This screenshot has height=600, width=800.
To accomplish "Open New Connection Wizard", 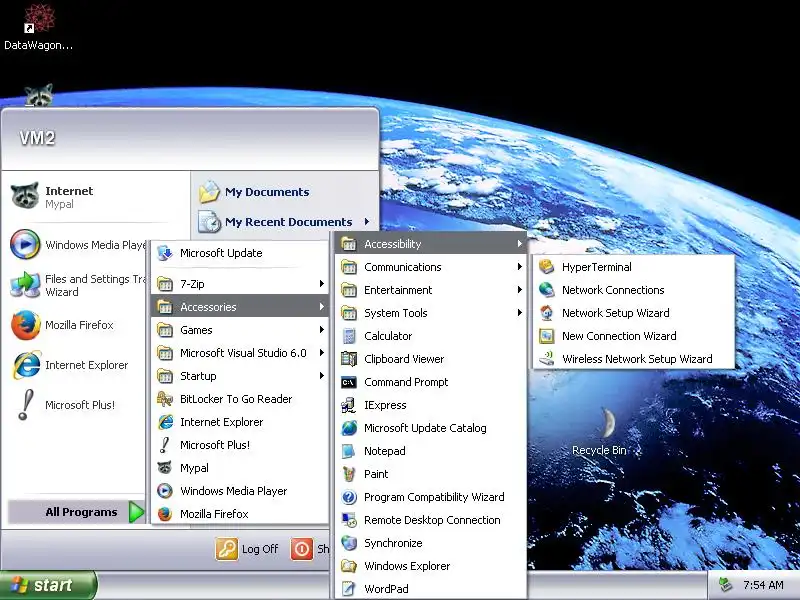I will point(634,336).
